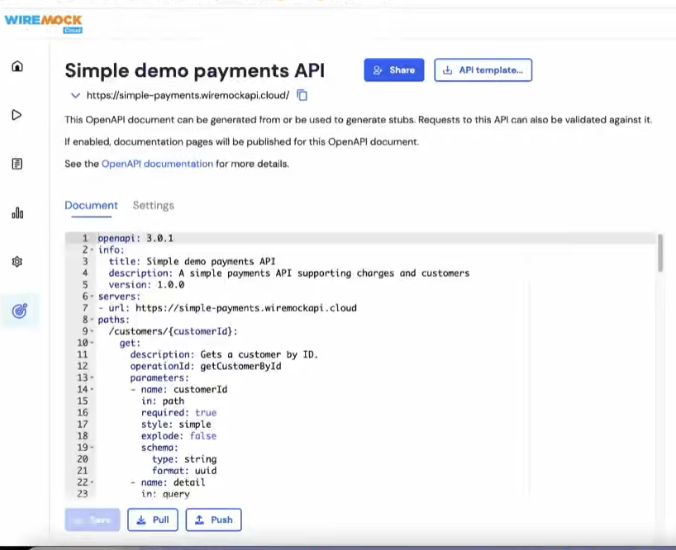
Task: Collapse the get block fold arrow
Action: tap(92, 343)
